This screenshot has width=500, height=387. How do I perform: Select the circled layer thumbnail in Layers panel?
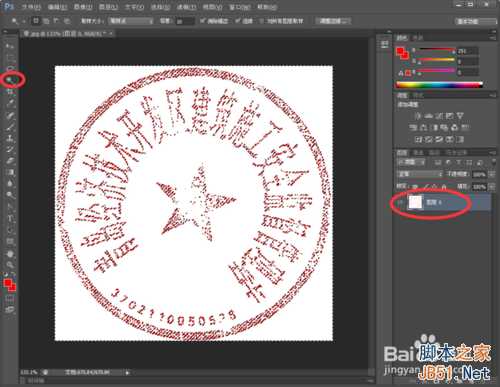[x=415, y=202]
